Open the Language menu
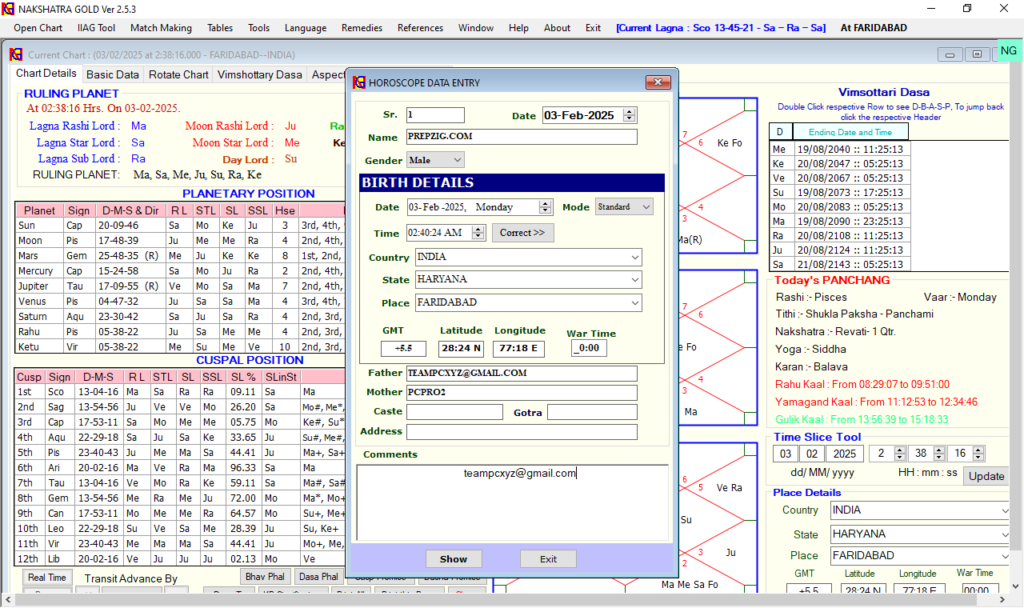 [x=305, y=27]
